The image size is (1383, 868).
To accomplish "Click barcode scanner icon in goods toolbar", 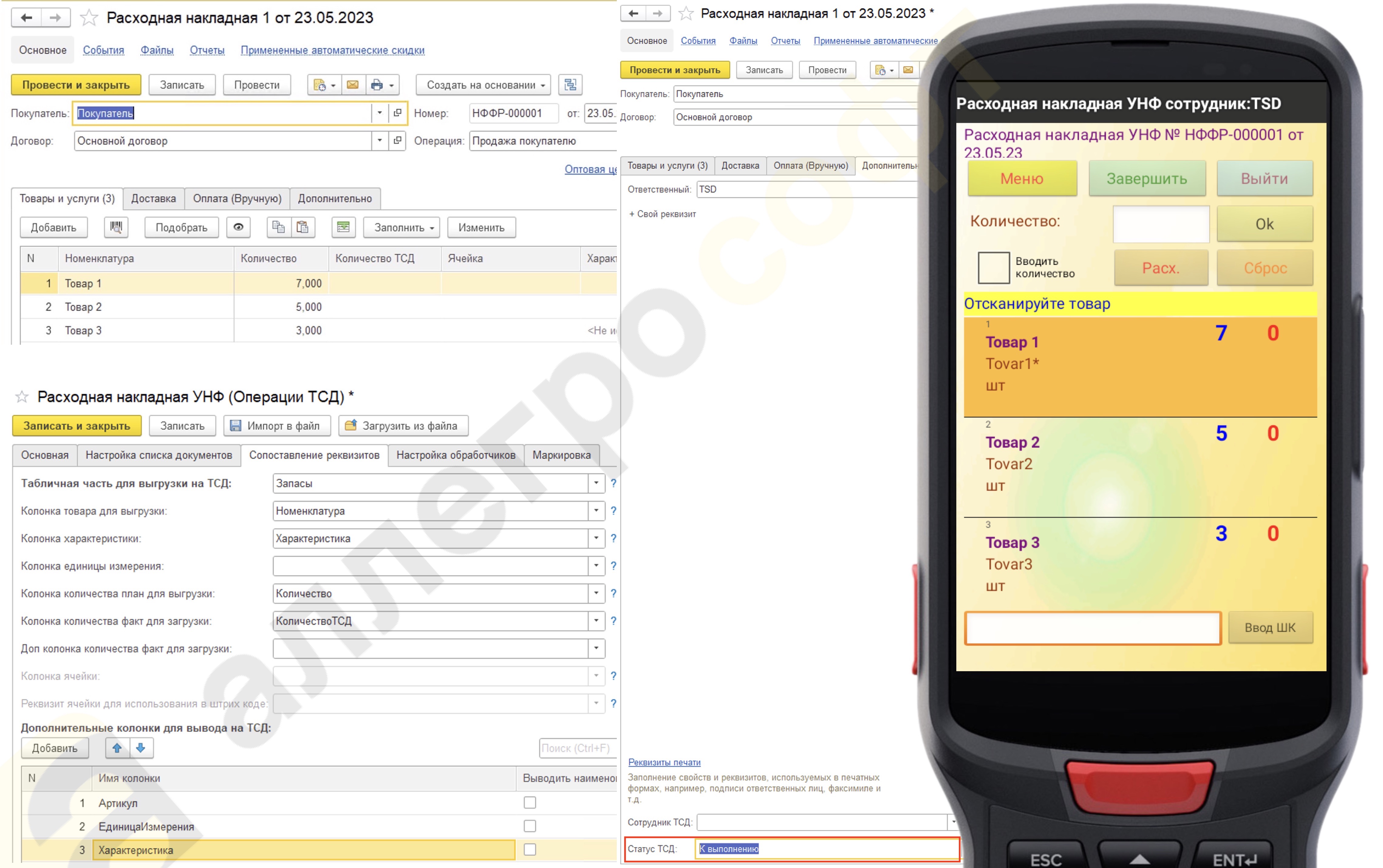I will pyautogui.click(x=116, y=227).
